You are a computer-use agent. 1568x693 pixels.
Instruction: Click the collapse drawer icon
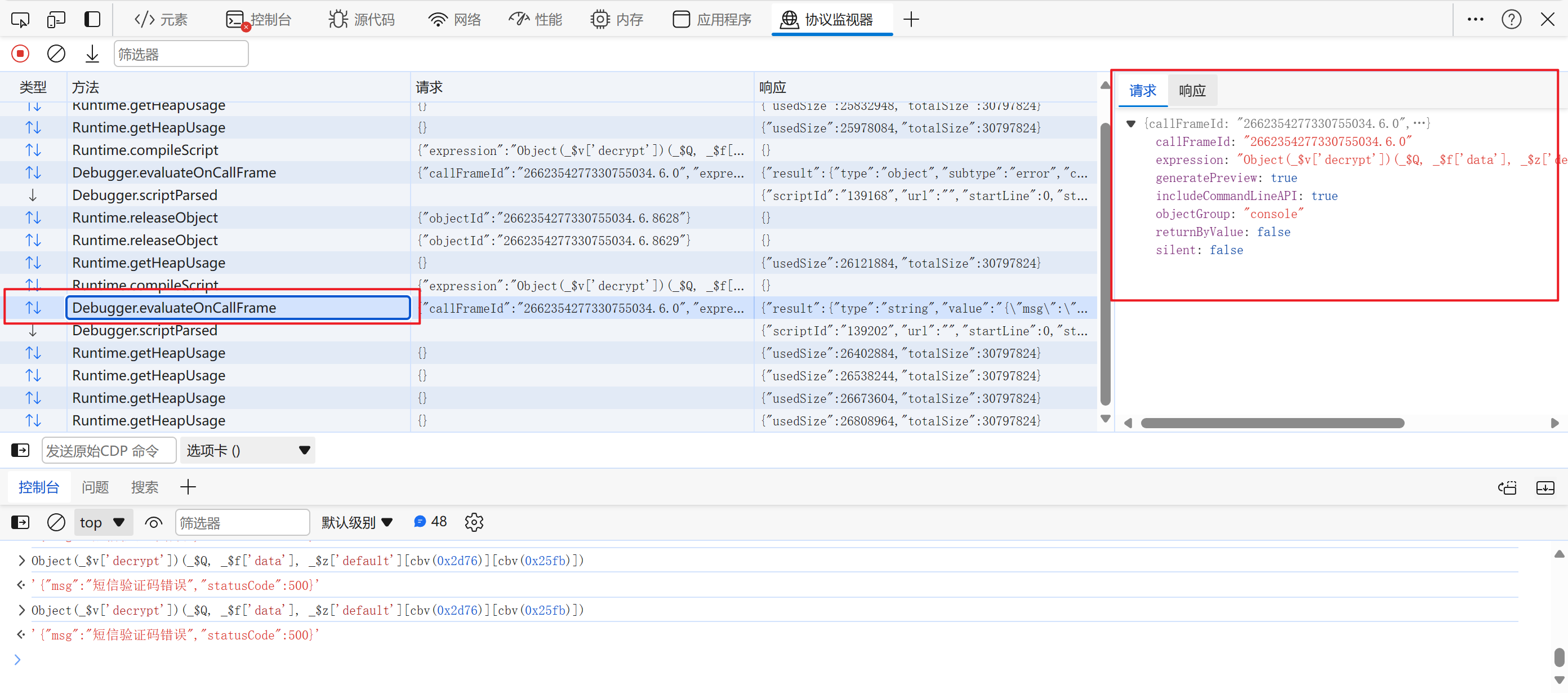1545,487
